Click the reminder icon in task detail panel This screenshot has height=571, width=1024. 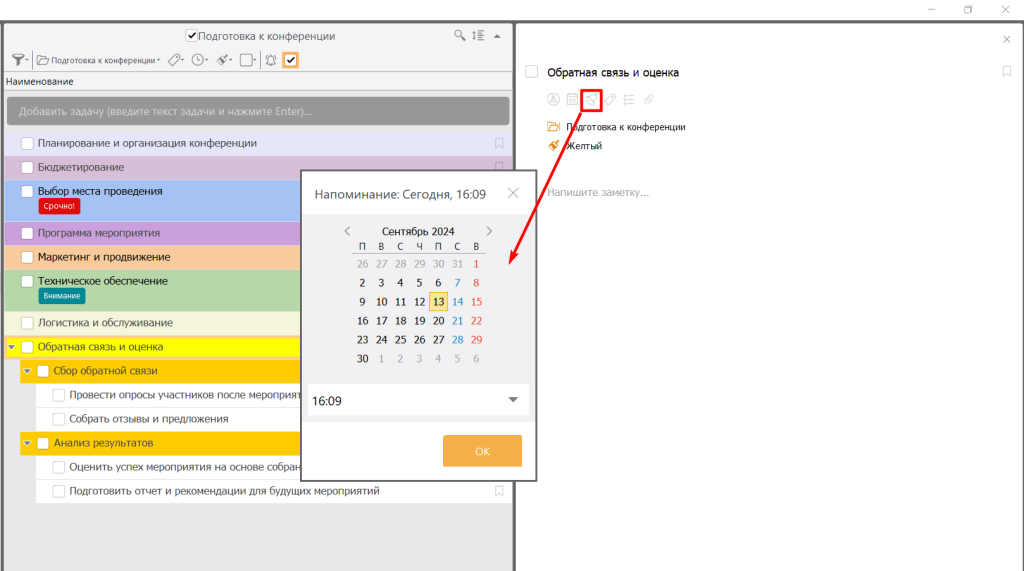(591, 99)
